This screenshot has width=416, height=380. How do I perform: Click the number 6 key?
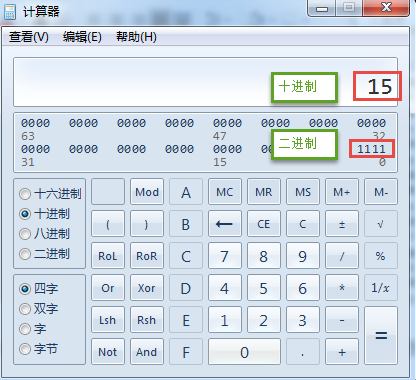coord(303,288)
